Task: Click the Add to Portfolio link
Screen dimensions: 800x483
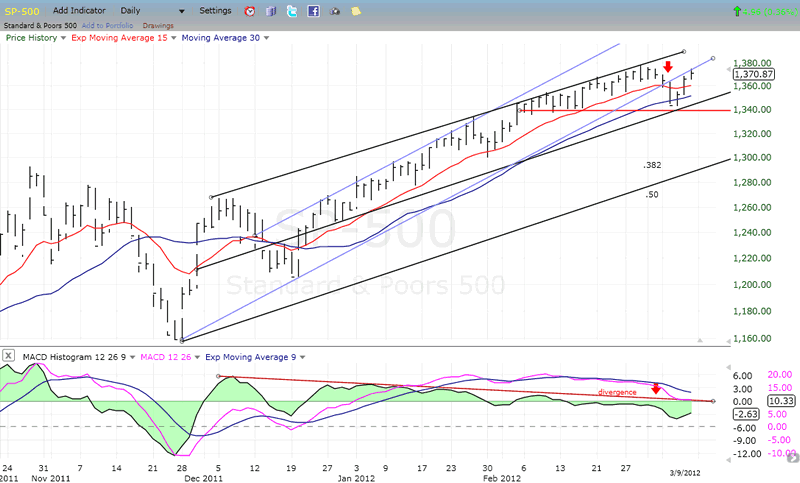Action: click(108, 26)
